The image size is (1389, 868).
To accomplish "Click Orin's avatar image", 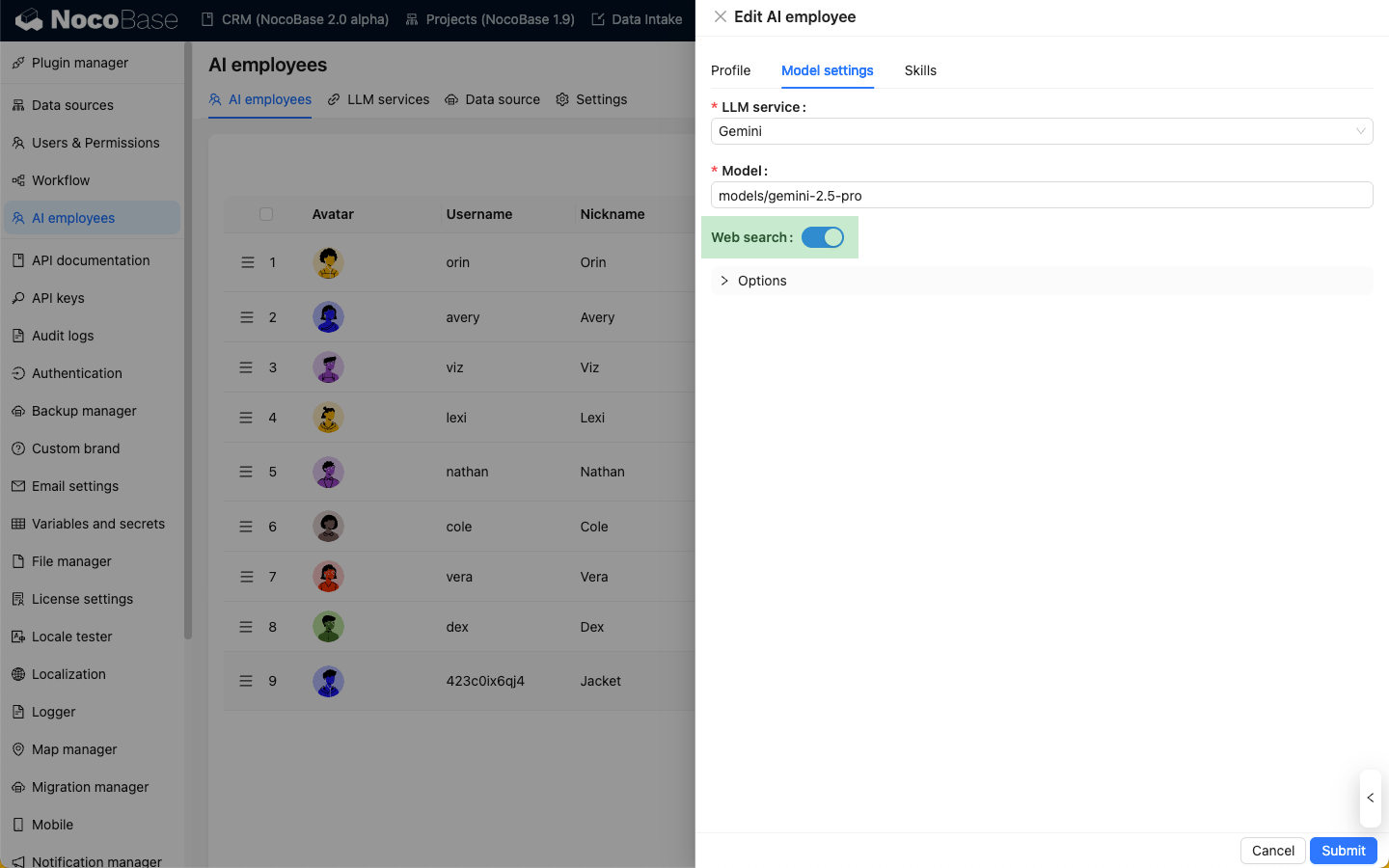I will pyautogui.click(x=329, y=262).
